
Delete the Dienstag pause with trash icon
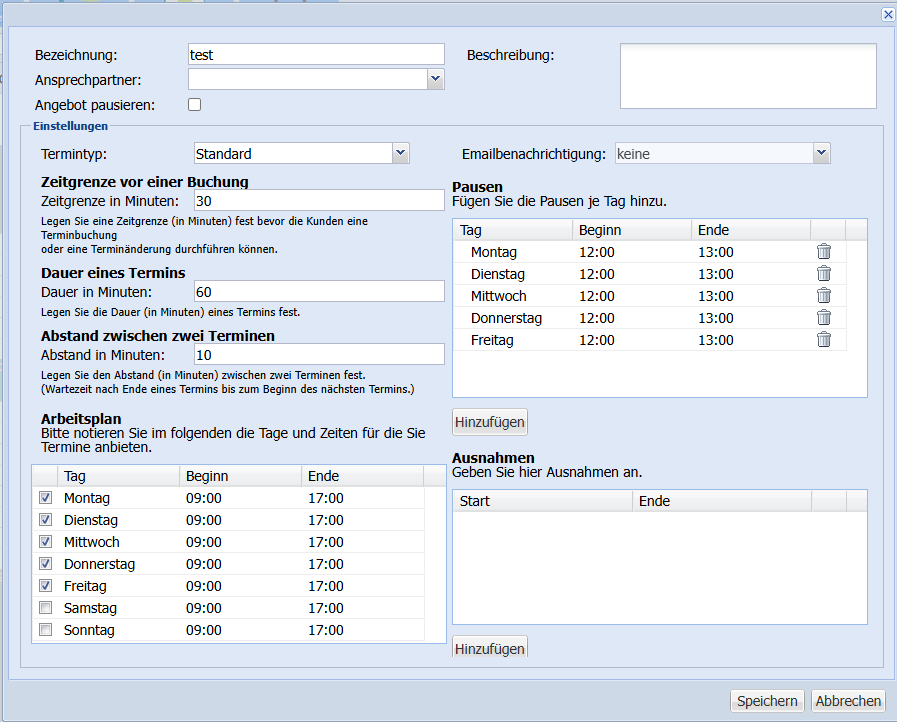click(824, 274)
